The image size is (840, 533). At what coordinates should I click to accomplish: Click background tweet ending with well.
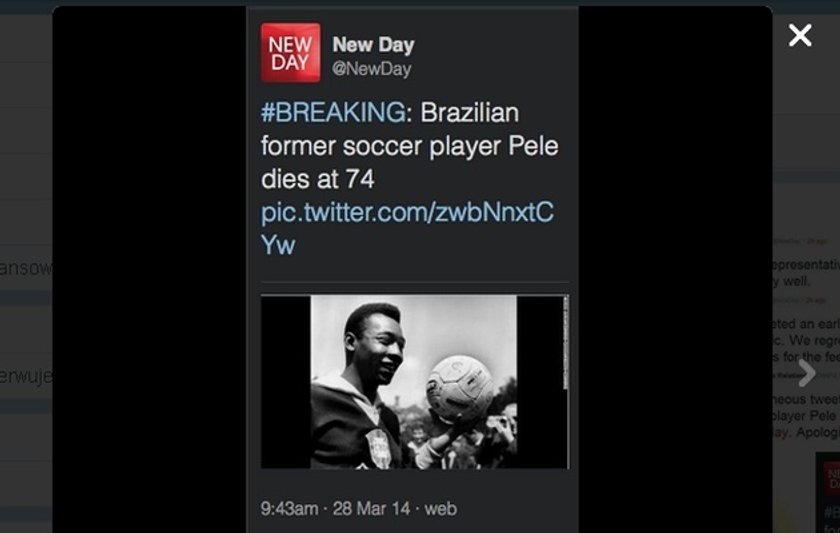[806, 273]
